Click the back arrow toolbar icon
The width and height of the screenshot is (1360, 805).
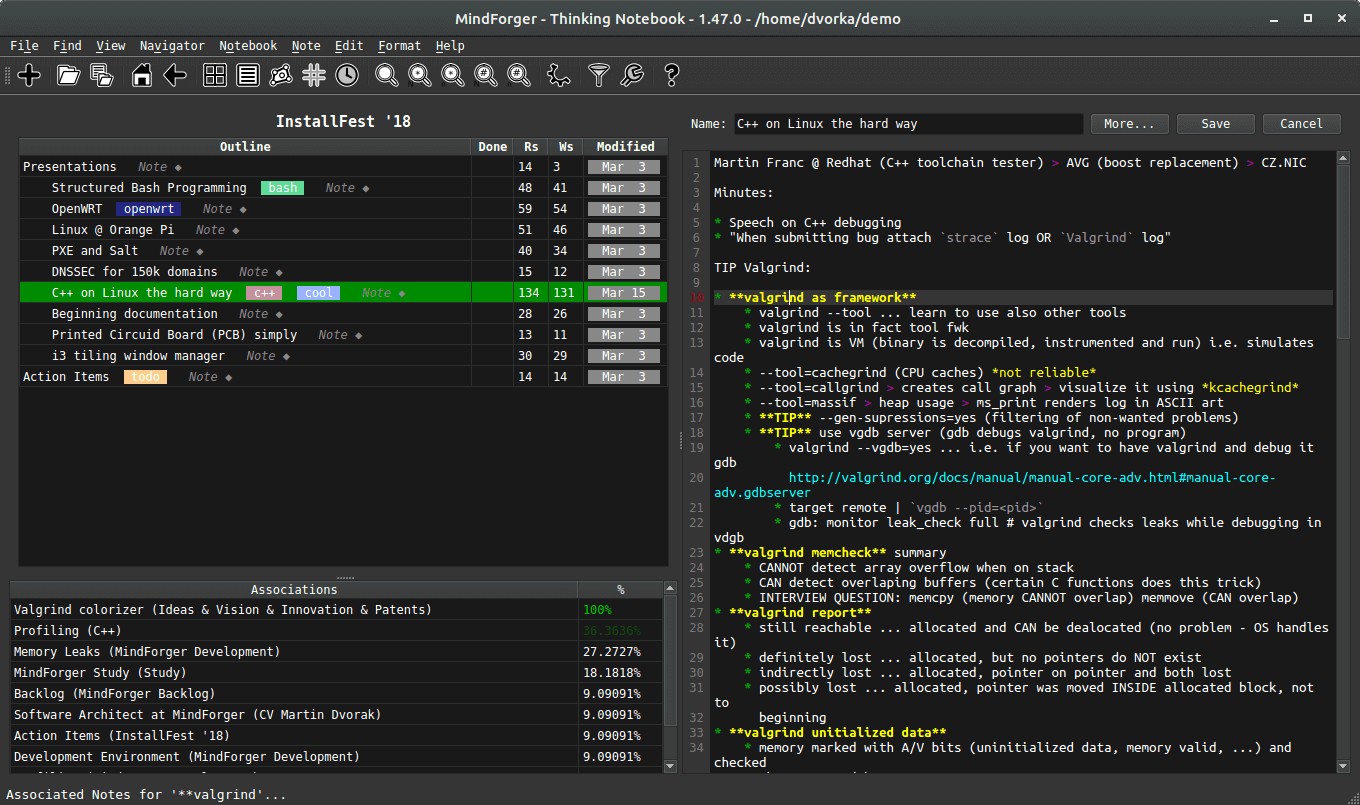pos(175,75)
